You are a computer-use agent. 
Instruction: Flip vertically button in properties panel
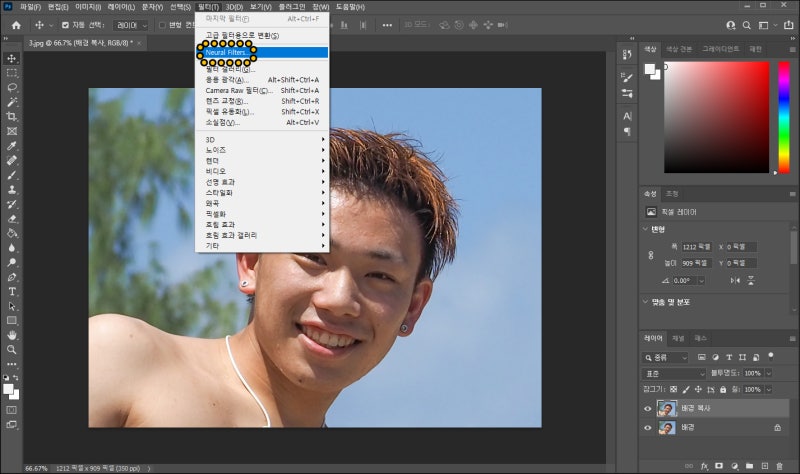coord(751,281)
